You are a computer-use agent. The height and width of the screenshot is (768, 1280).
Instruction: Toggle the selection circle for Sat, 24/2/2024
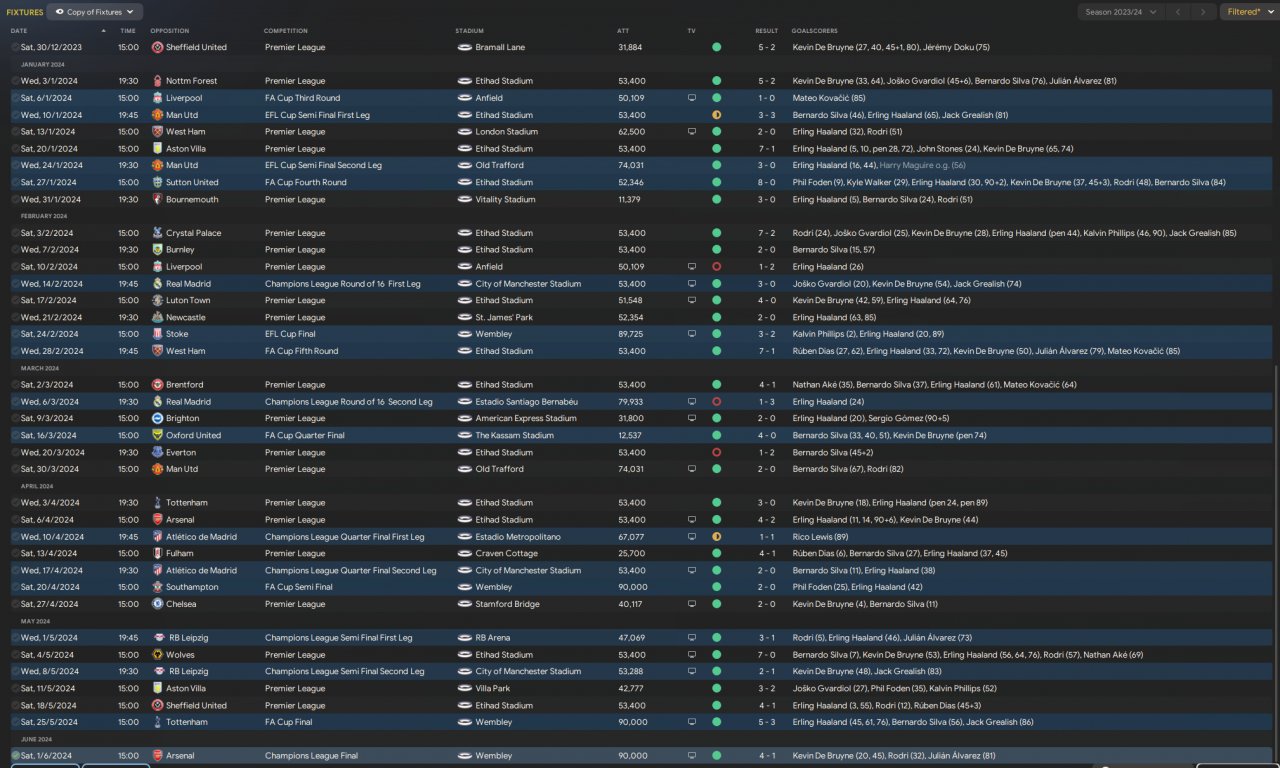click(15, 335)
